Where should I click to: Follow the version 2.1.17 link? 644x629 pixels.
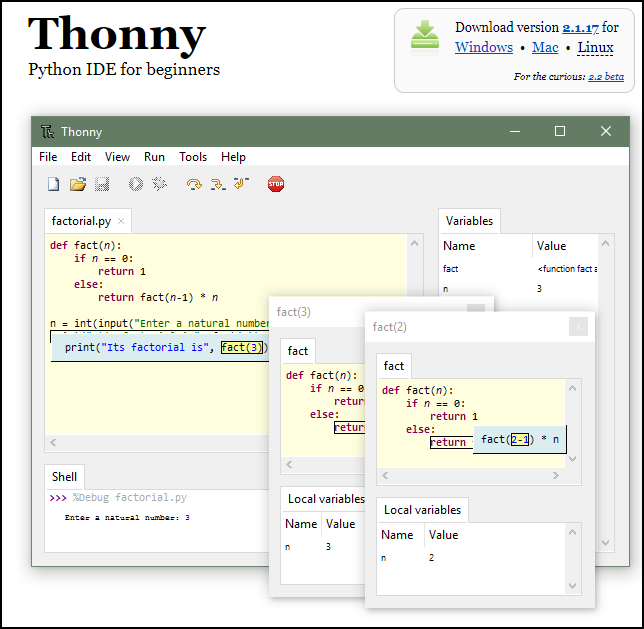point(580,28)
